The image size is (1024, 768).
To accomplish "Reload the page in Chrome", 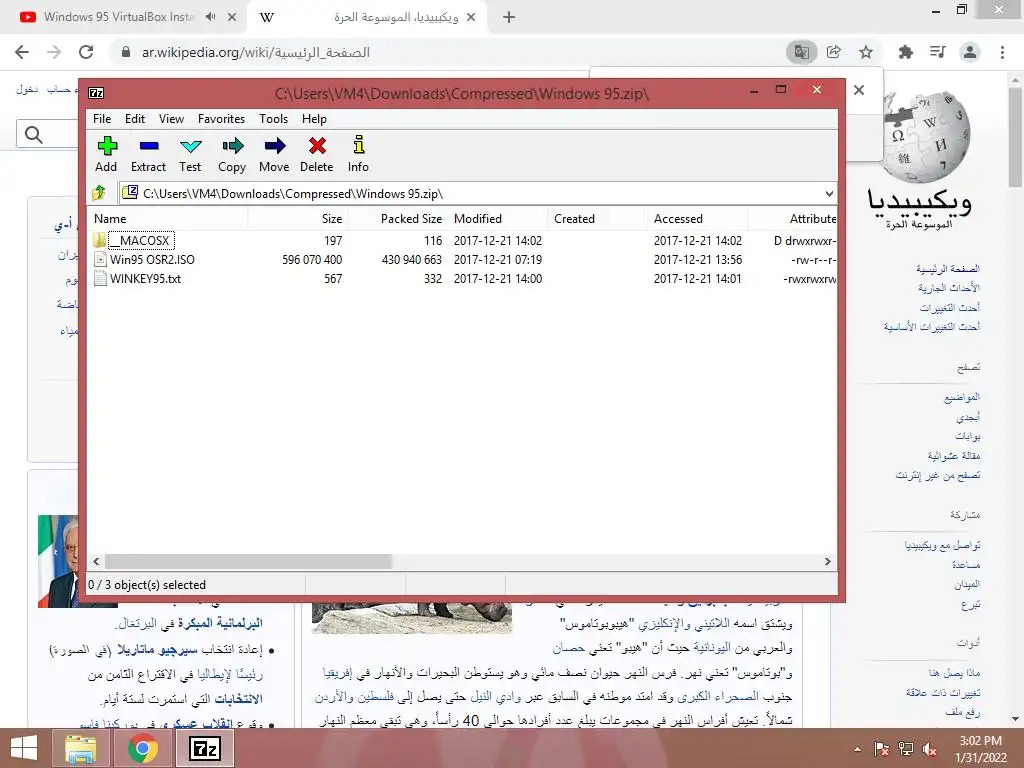I will tap(86, 52).
